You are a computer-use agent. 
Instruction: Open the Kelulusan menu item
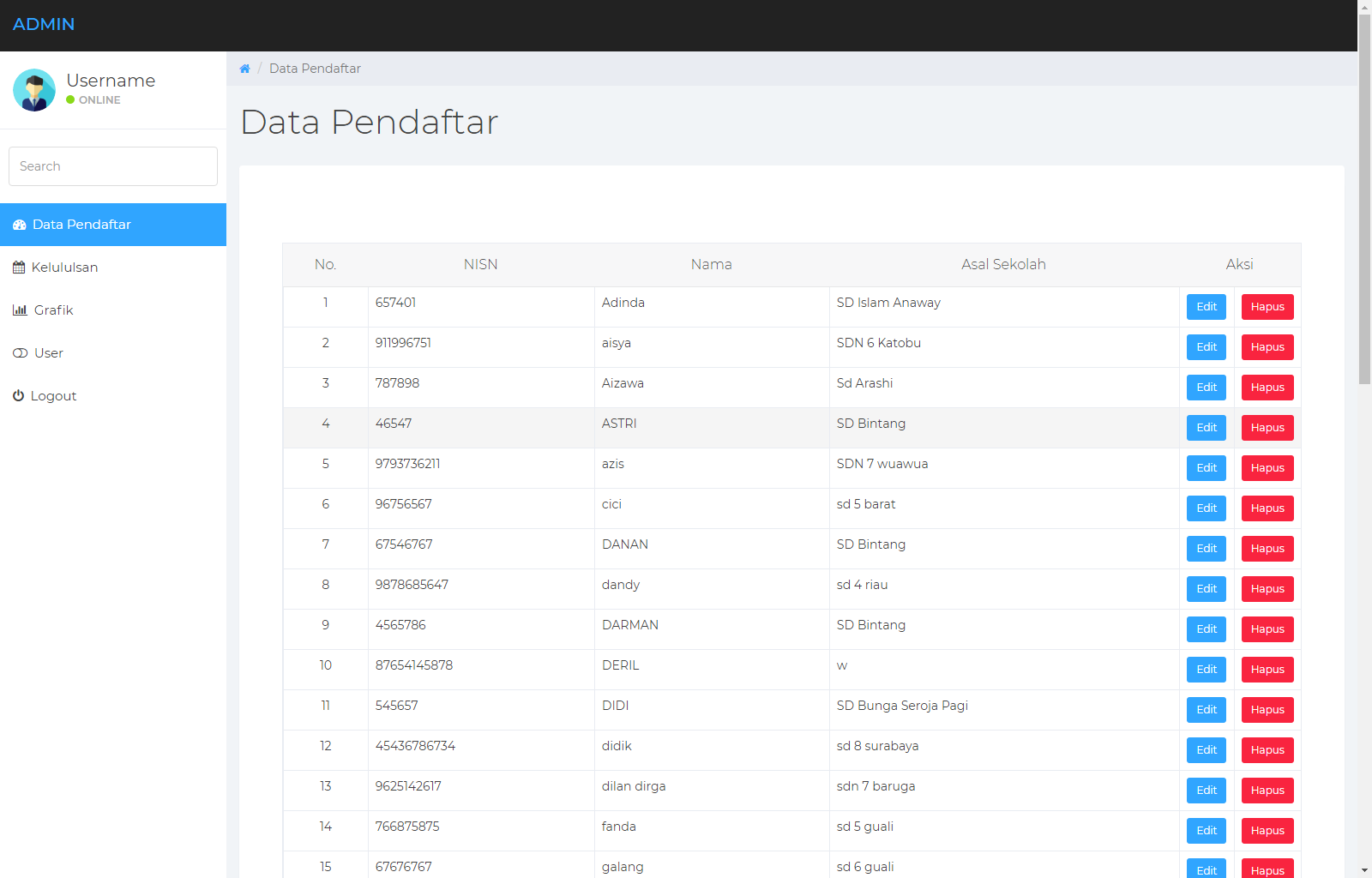coord(64,268)
